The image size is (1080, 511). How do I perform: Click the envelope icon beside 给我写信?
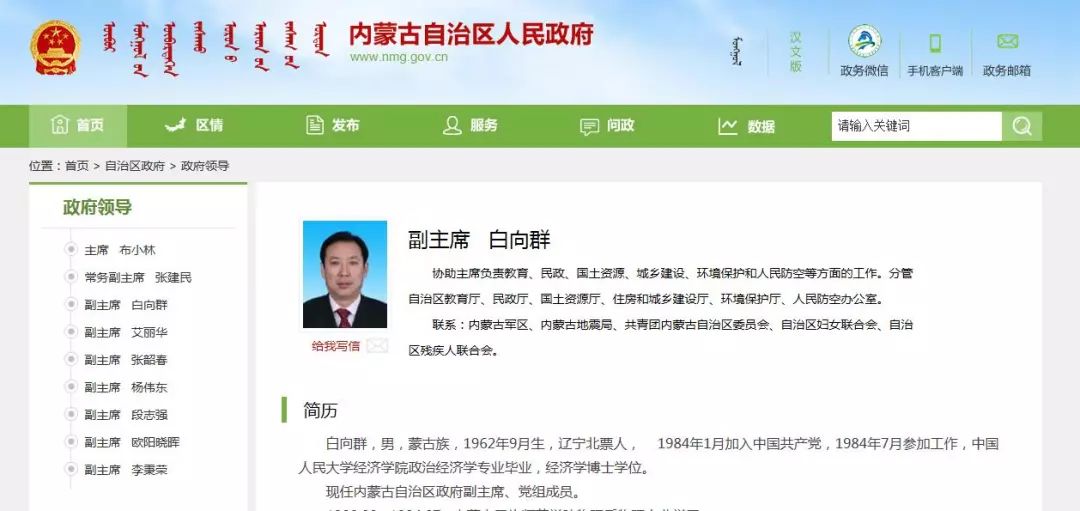point(377,346)
